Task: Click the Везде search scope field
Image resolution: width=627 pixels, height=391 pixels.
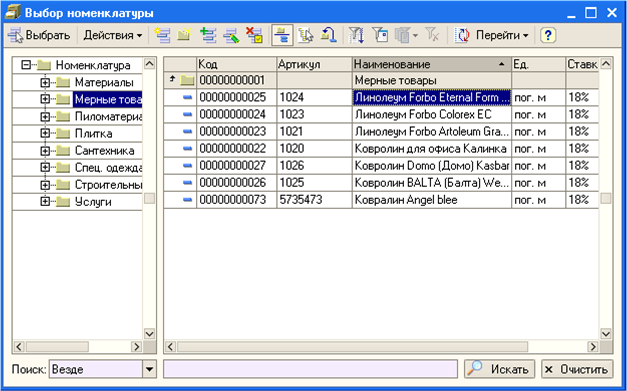Action: pos(96,369)
